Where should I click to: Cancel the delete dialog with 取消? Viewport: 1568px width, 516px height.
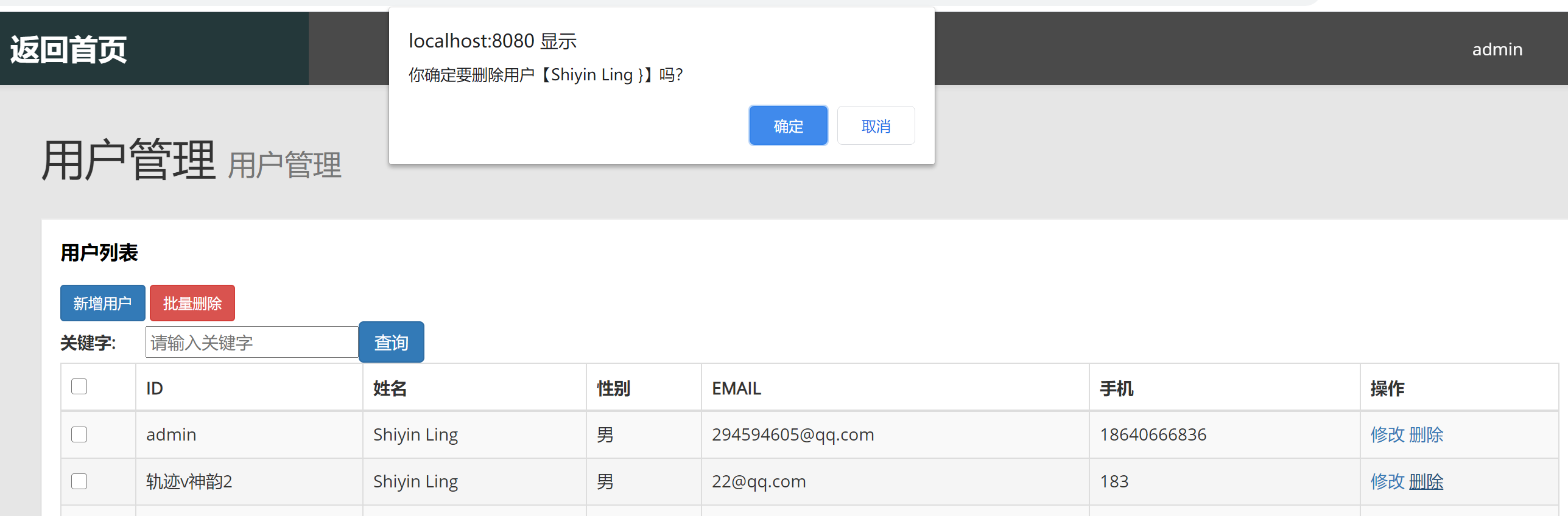(x=876, y=126)
